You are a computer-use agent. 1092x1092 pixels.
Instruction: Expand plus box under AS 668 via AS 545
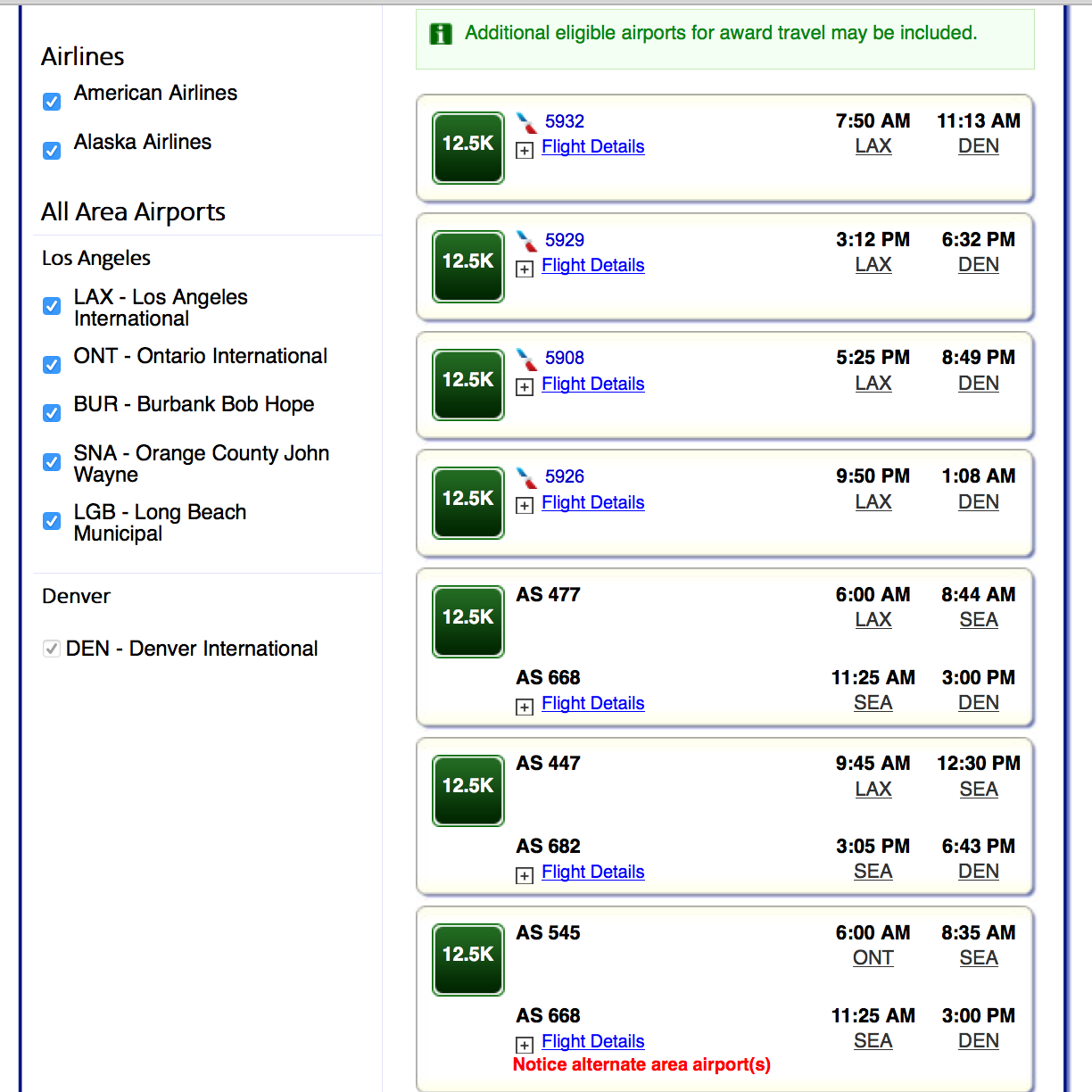point(525,1046)
